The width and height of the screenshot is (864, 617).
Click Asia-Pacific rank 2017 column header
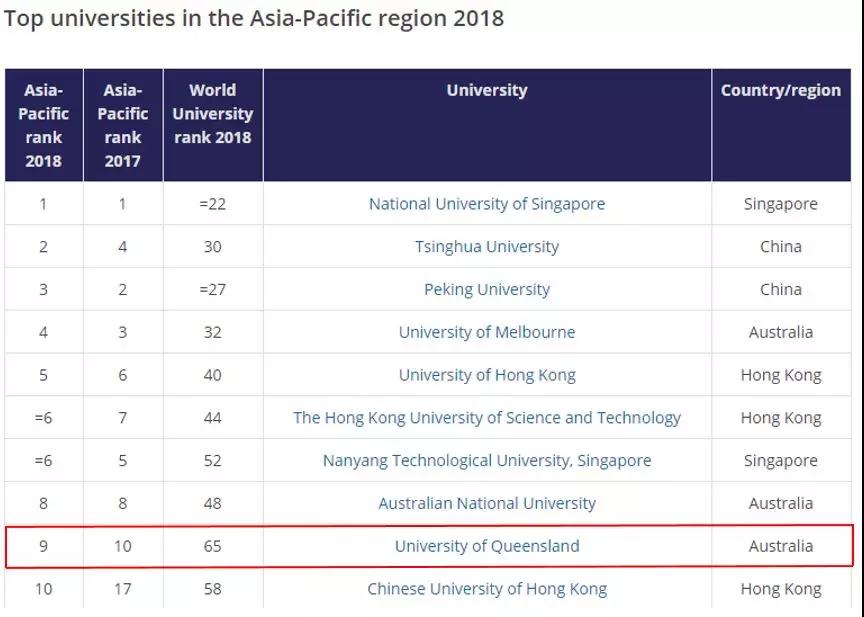tap(123, 125)
